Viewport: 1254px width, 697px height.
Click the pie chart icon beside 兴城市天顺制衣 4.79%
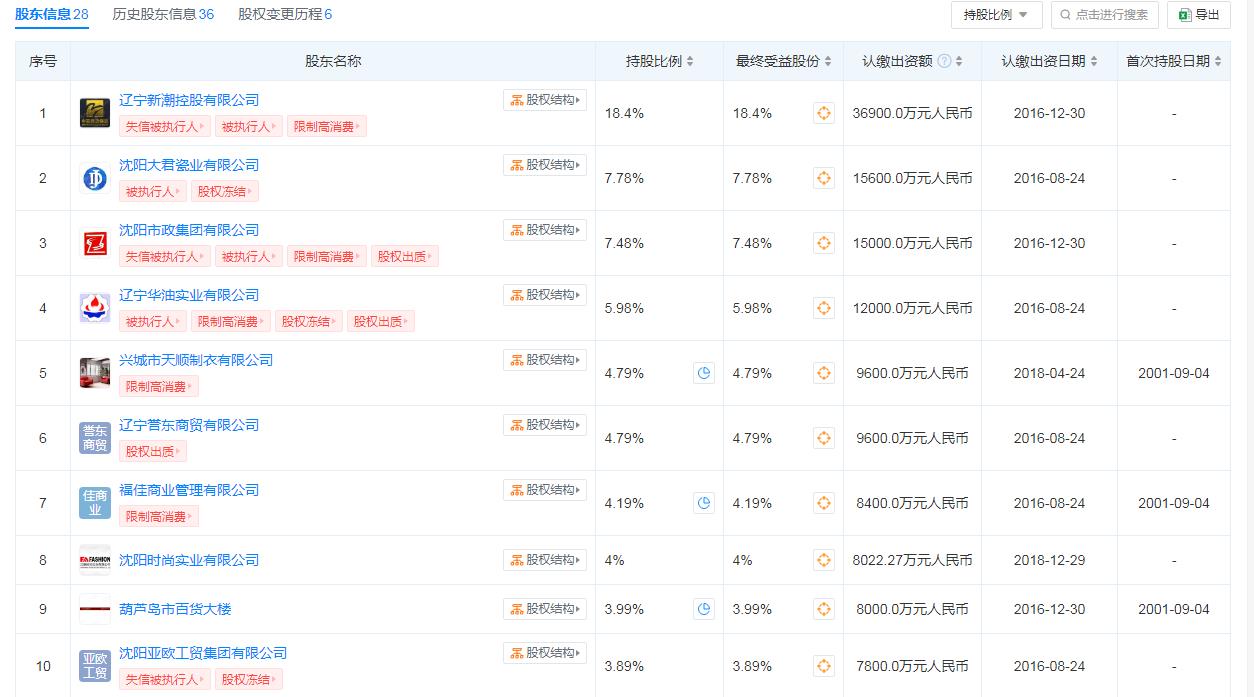[704, 372]
